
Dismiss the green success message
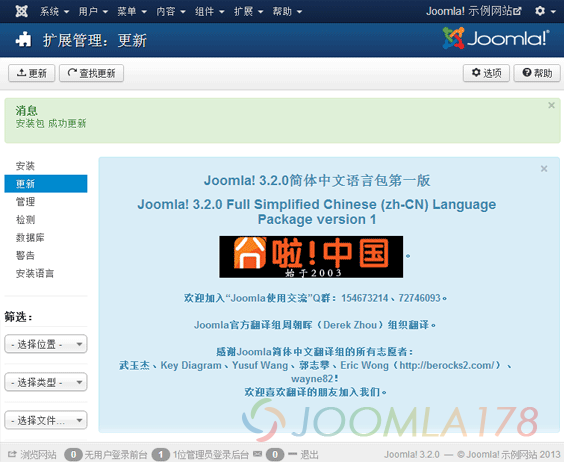(551, 105)
